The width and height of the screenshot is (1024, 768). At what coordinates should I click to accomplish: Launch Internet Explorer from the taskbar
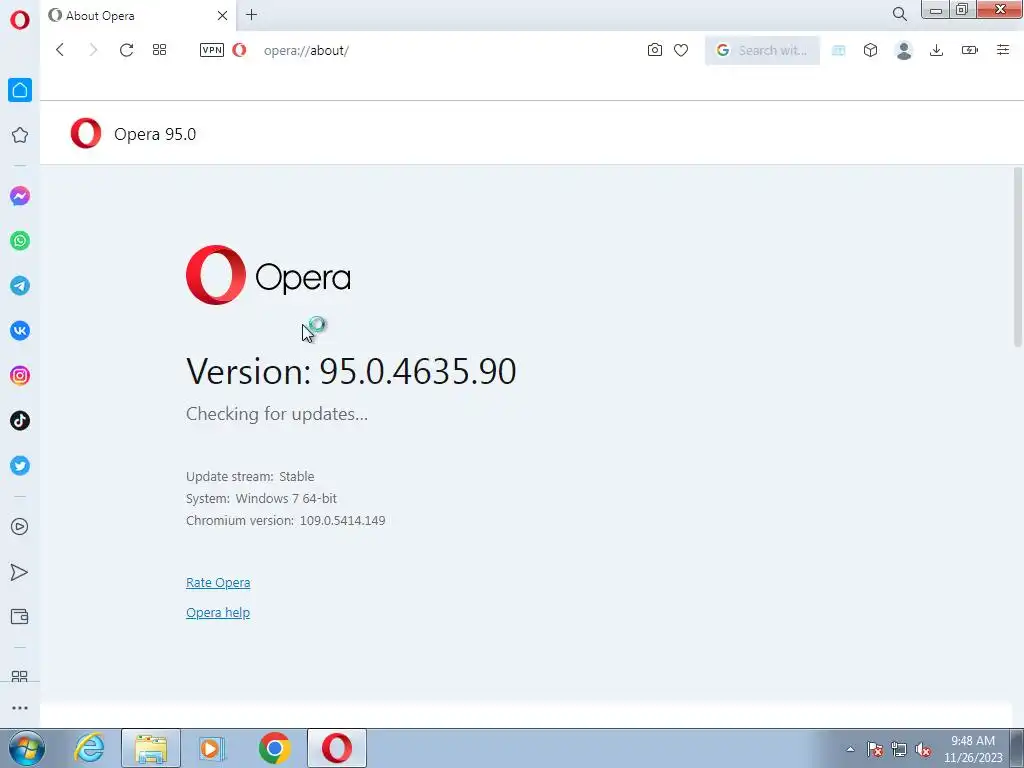tap(89, 748)
